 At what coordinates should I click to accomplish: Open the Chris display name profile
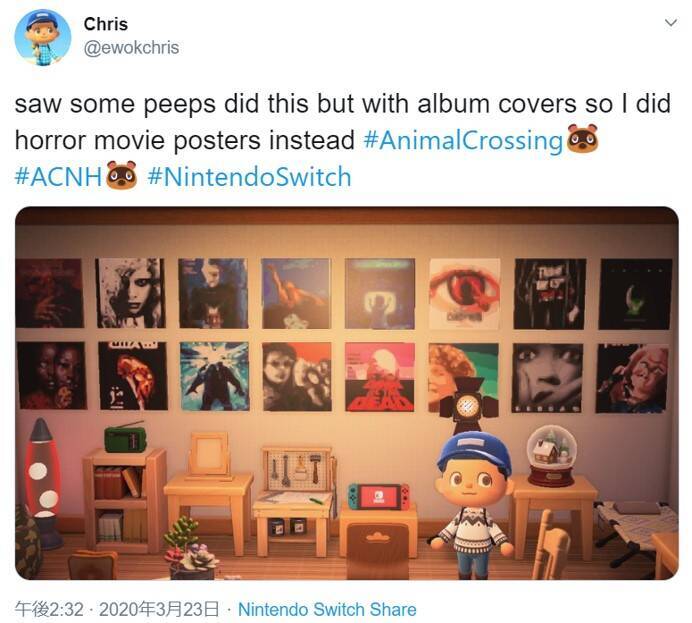tap(105, 24)
